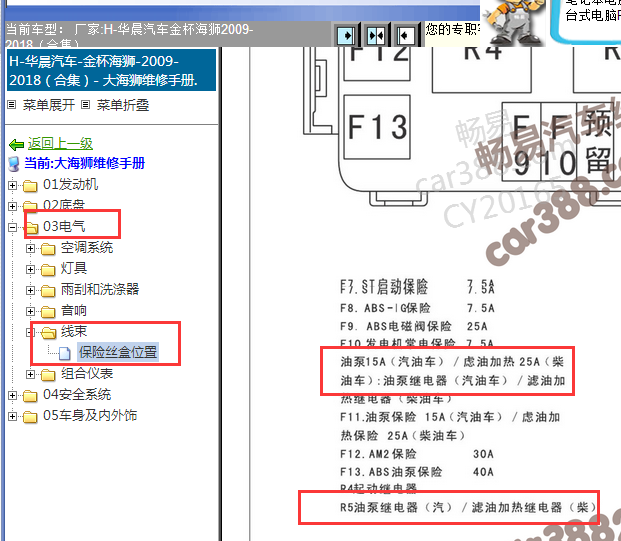Click the 线束 open folder icon
The height and width of the screenshot is (541, 621).
[49, 333]
